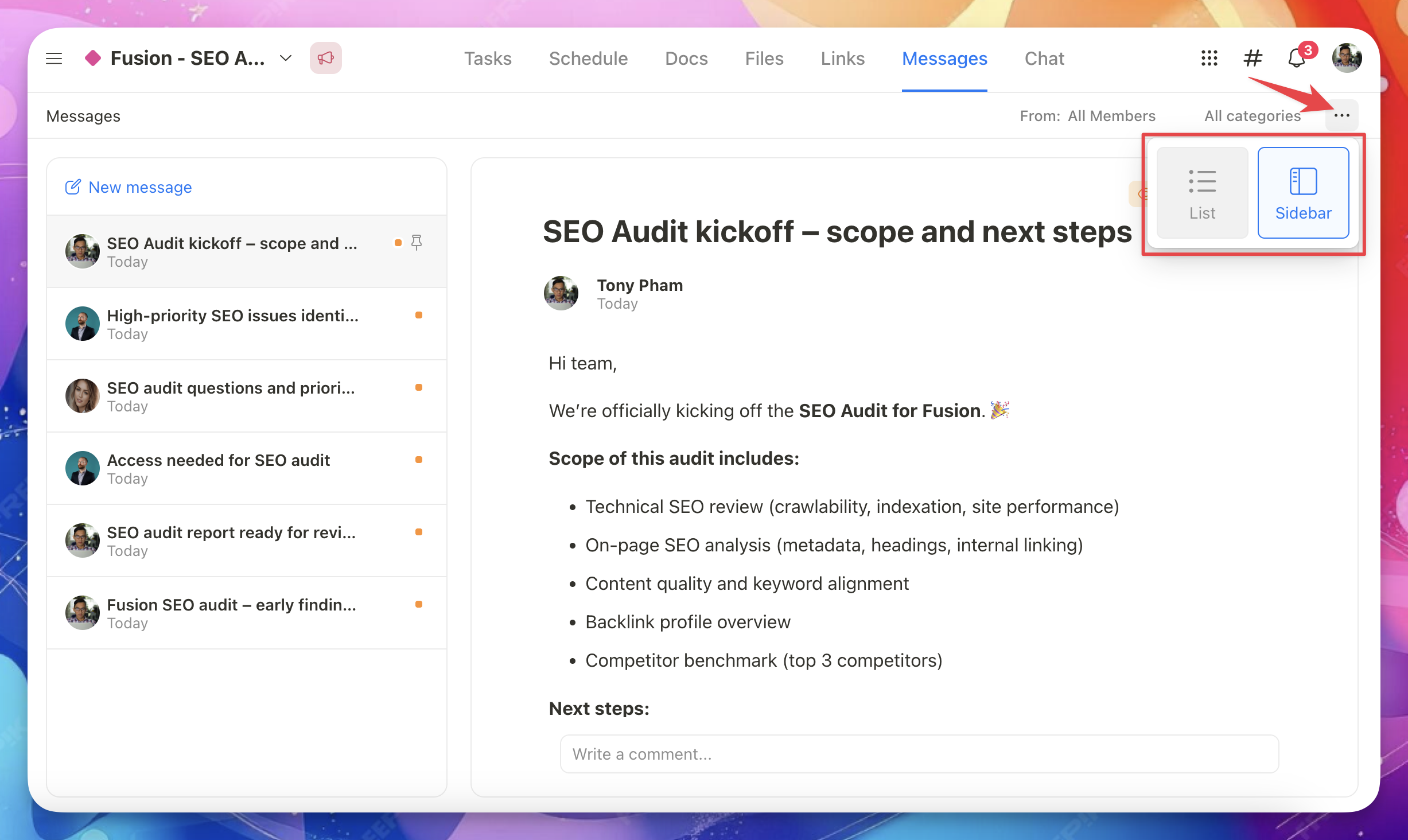Select the Sidebar view layout
1408x840 pixels.
coord(1303,193)
